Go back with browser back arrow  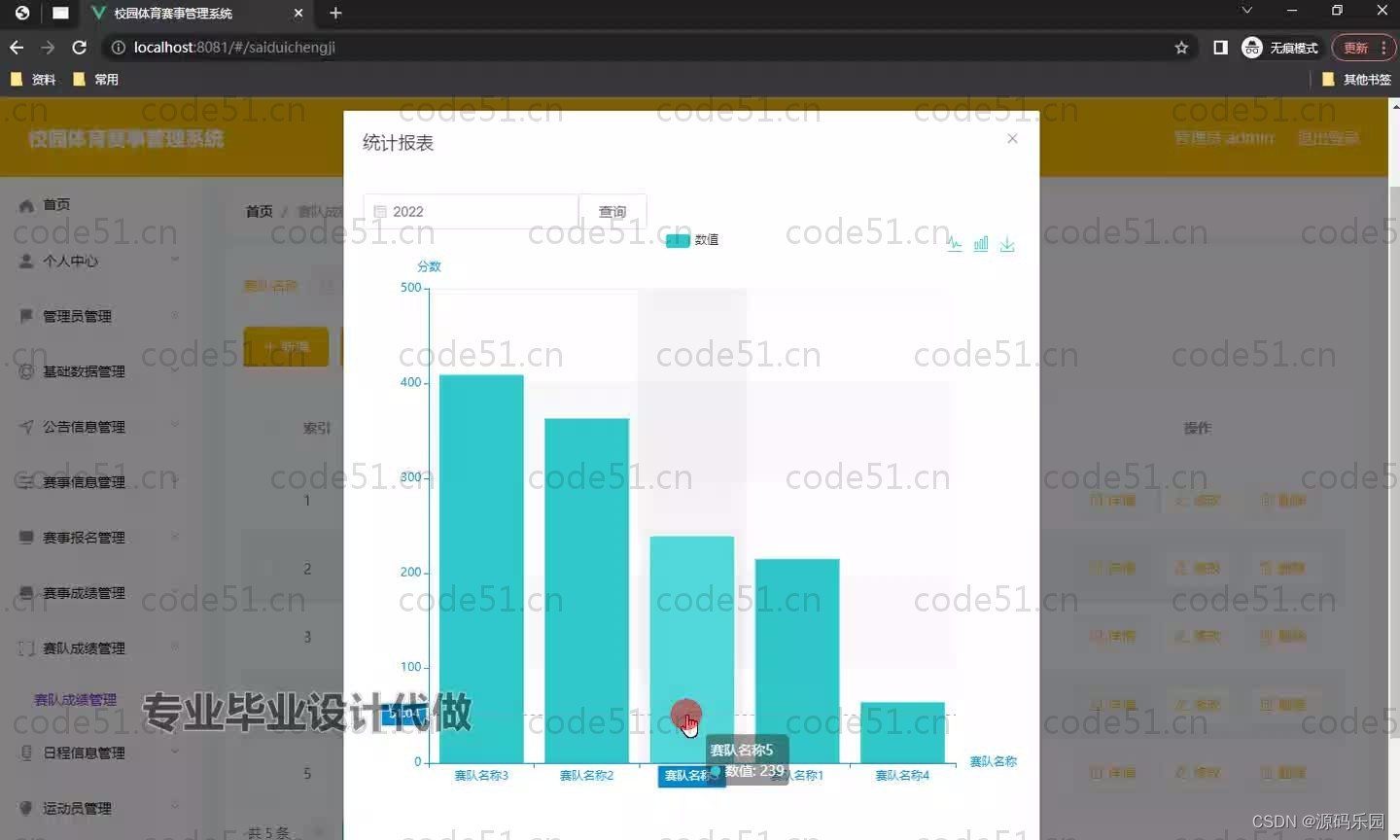17,47
